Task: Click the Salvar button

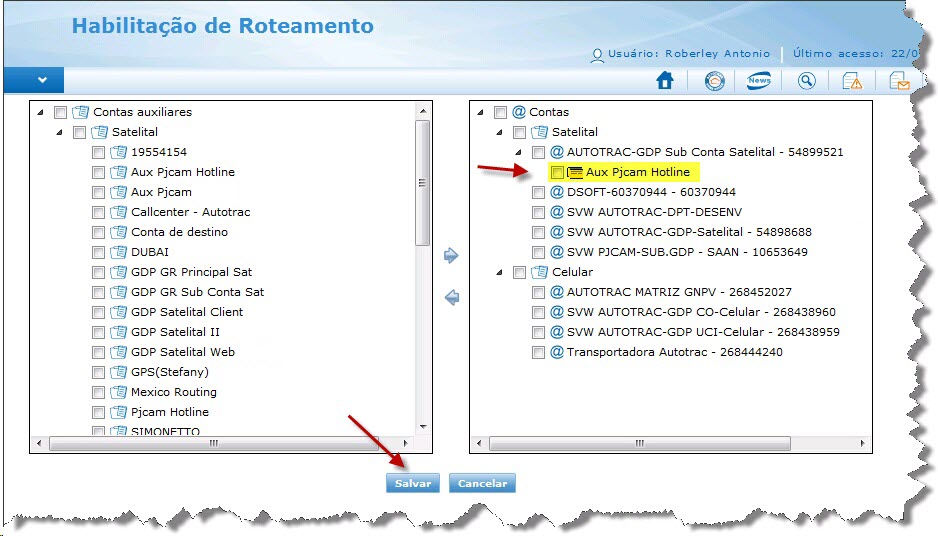Action: 413,483
